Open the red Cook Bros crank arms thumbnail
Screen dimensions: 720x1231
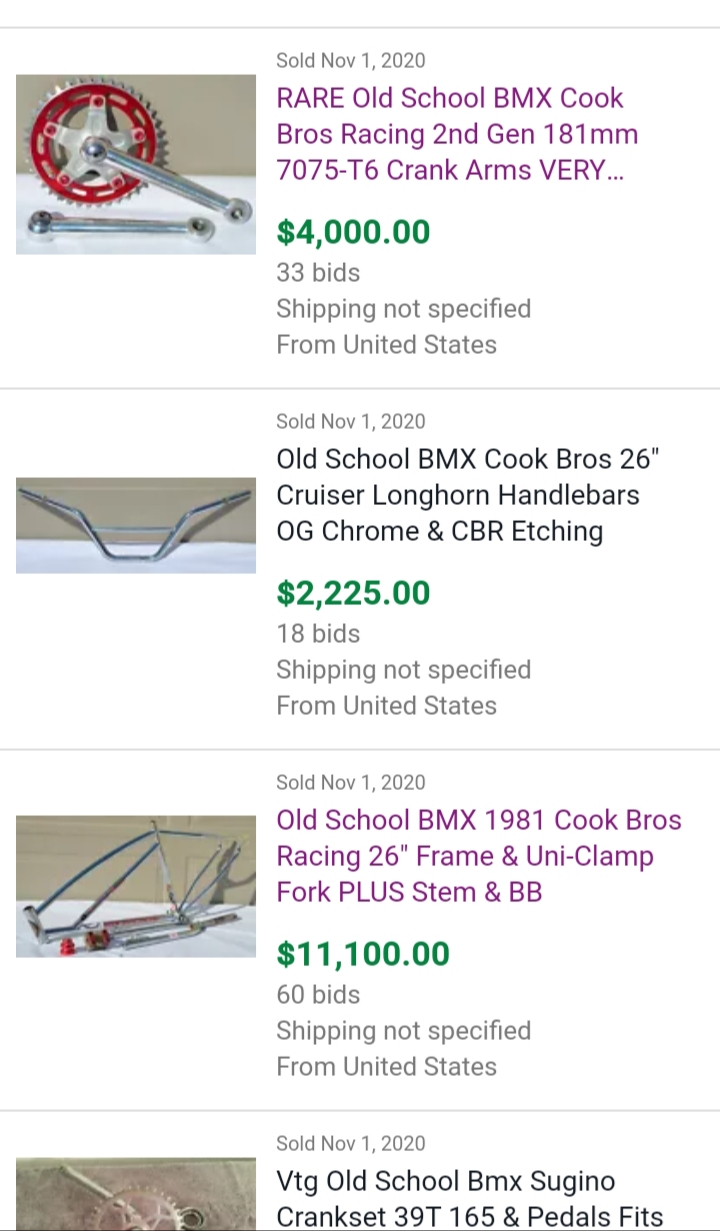tap(136, 164)
